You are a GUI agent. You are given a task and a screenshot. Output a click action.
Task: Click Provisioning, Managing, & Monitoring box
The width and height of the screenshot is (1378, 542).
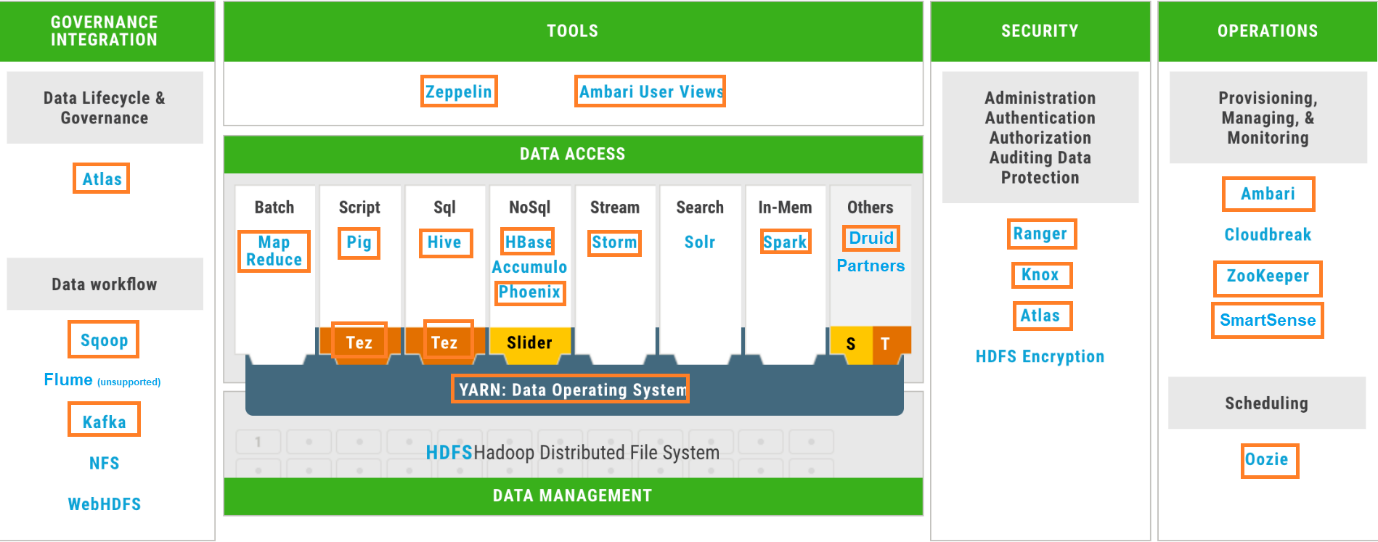[1268, 117]
